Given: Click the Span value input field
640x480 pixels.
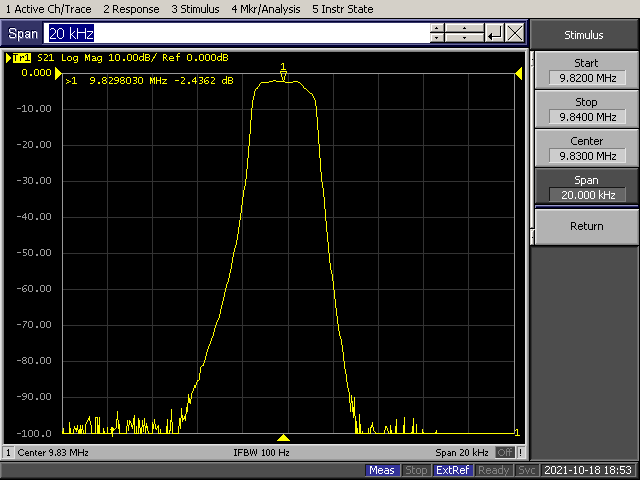Looking at the screenshot, I should tap(236, 34).
